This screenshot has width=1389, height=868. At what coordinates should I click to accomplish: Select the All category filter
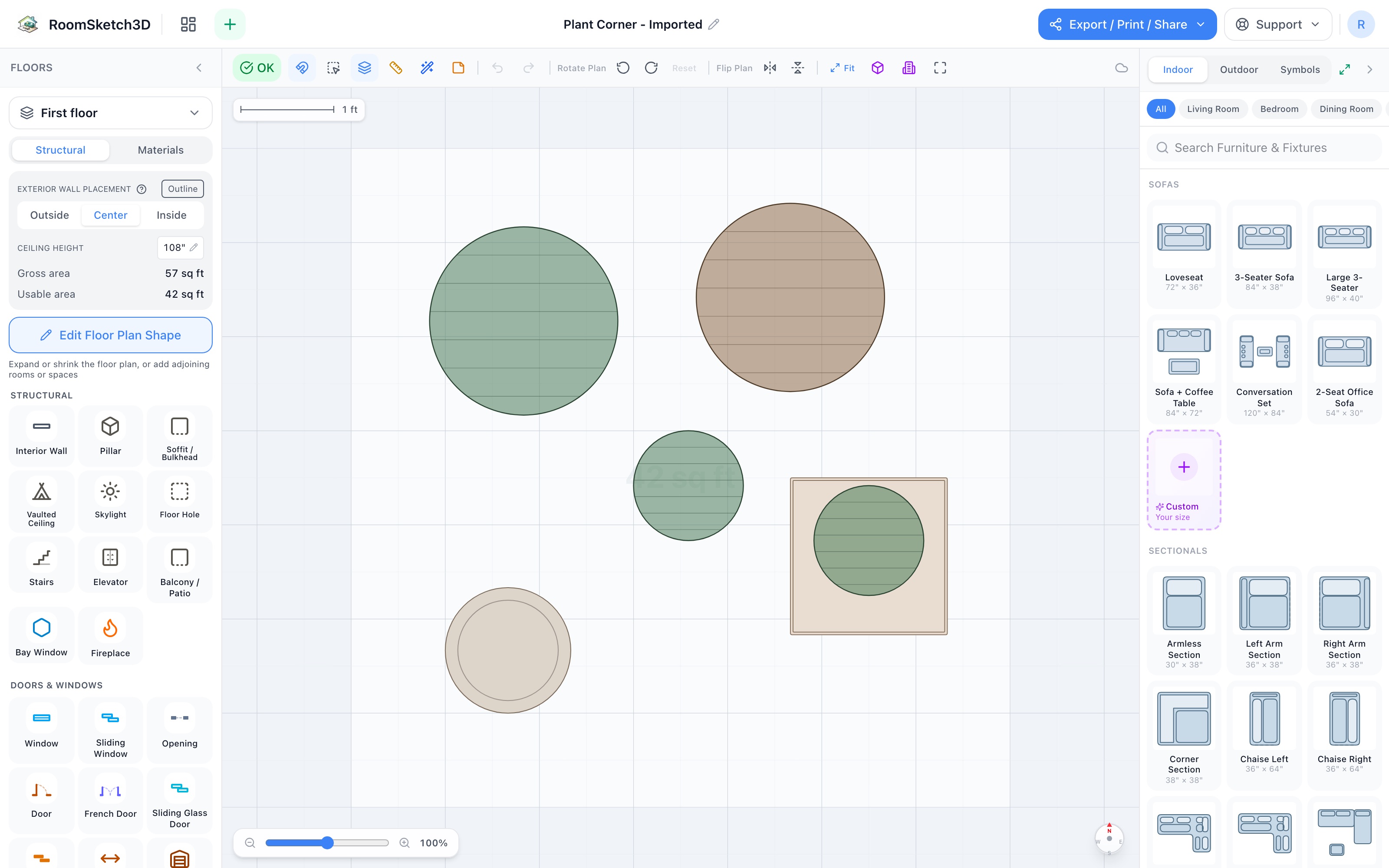(1161, 109)
